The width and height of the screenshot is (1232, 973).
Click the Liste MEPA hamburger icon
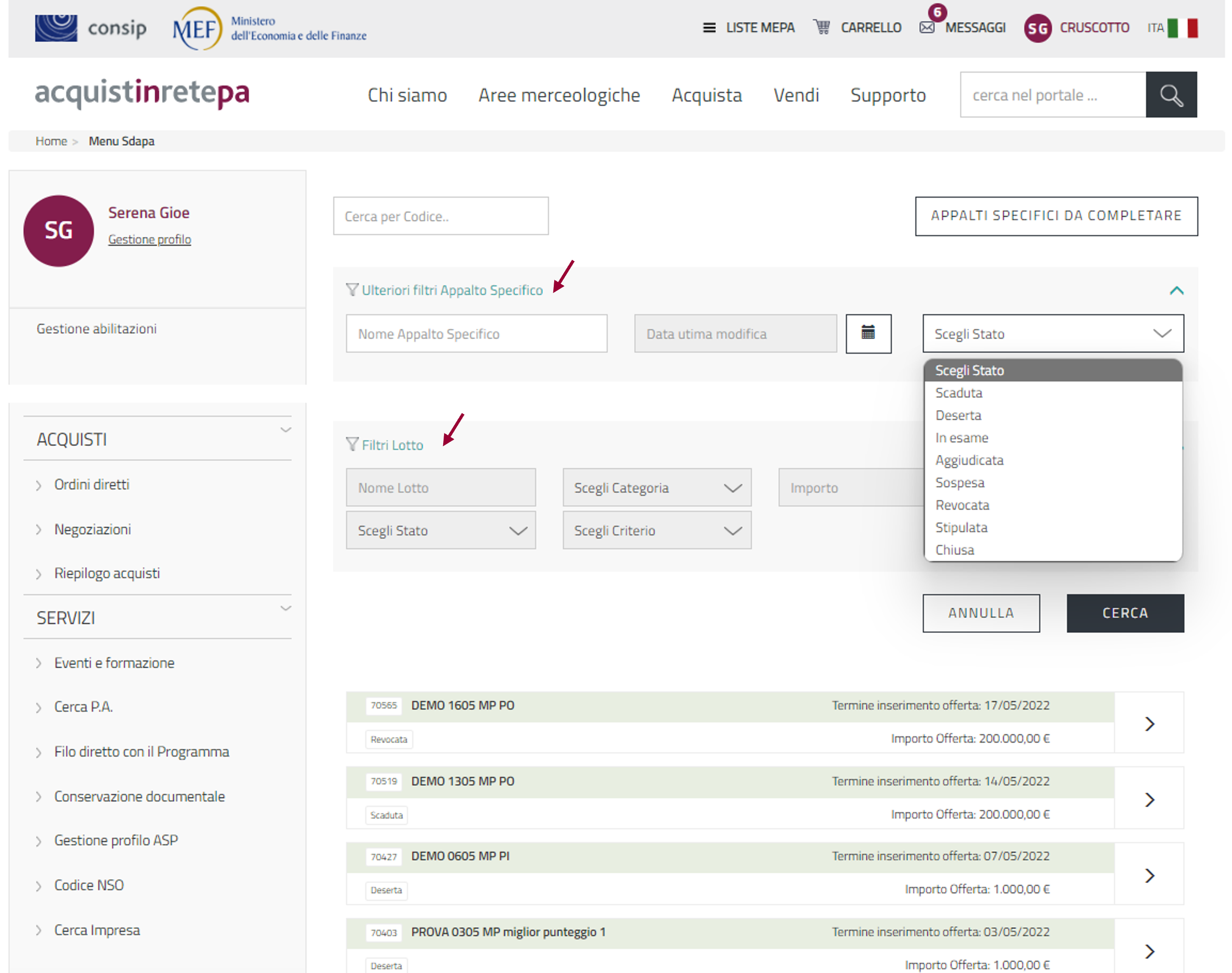pyautogui.click(x=709, y=27)
